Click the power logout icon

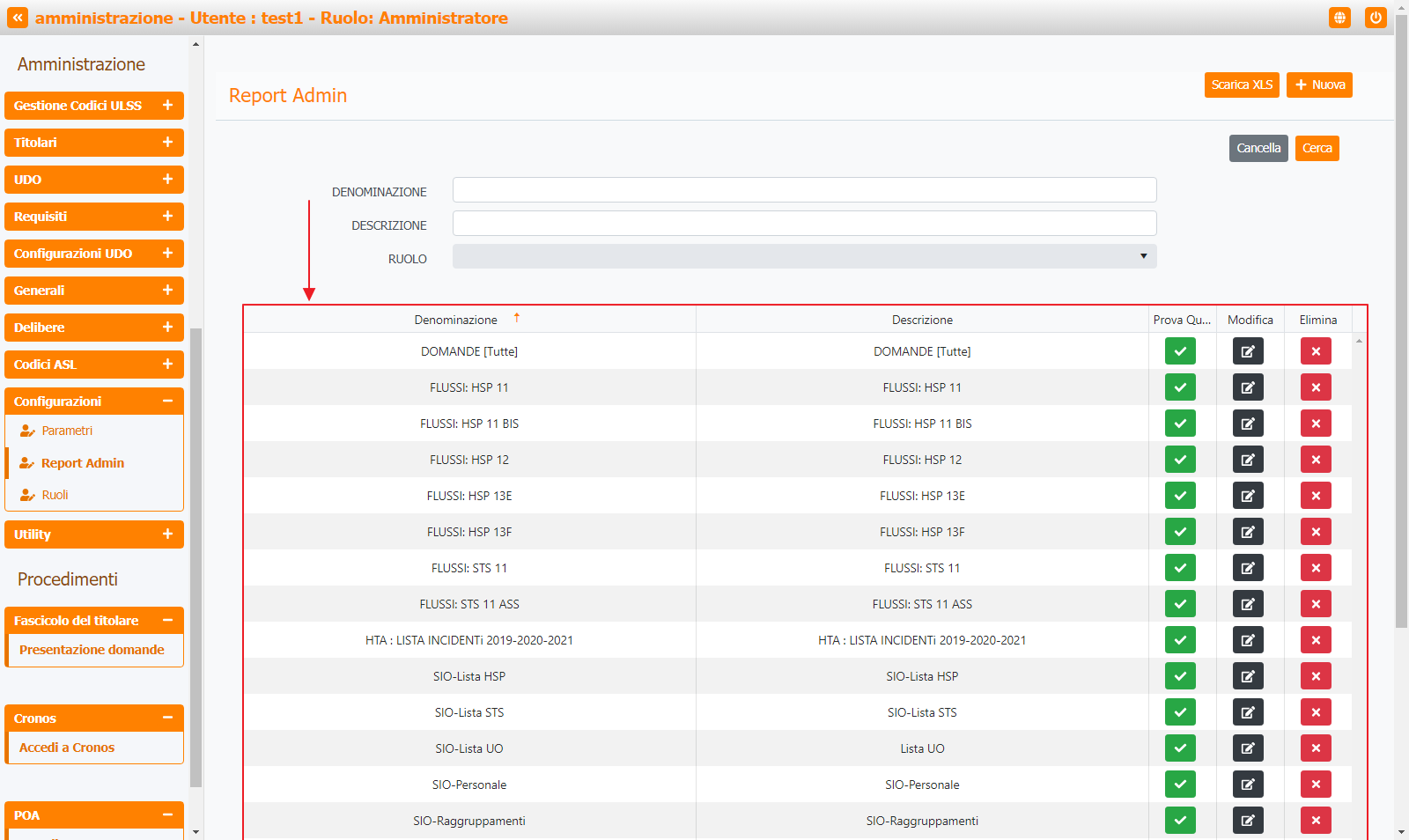(1375, 18)
